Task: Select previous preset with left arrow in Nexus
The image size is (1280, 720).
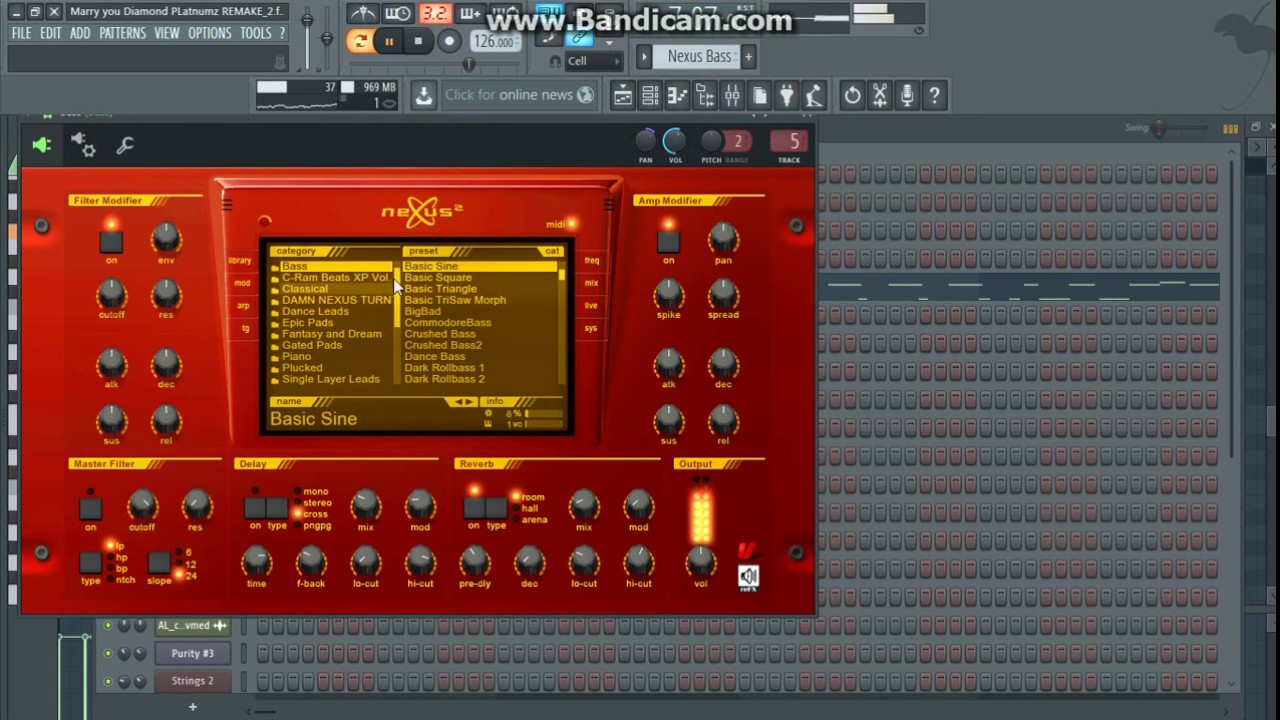Action: coord(459,401)
